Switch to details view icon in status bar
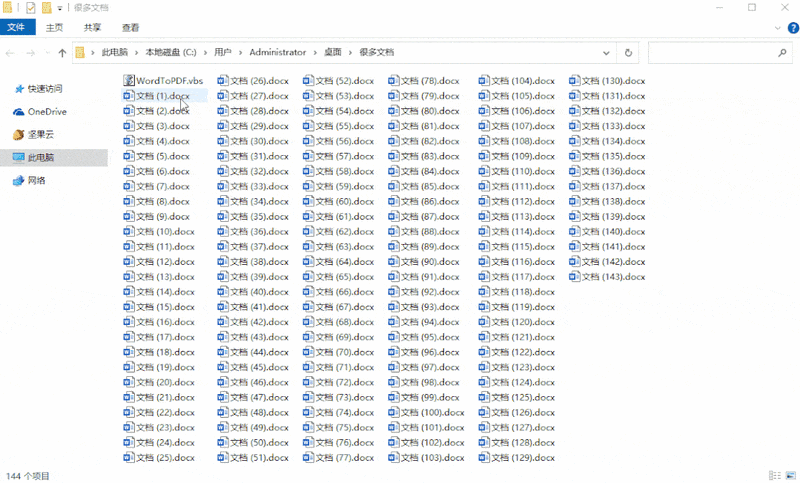Viewport: 800px width, 483px height. pos(775,476)
